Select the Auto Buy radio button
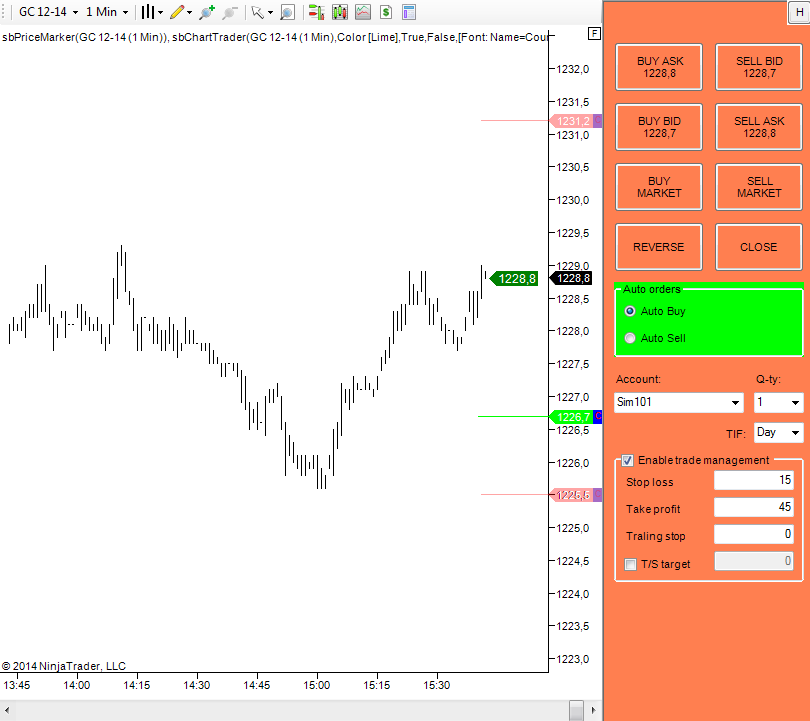Image resolution: width=810 pixels, height=721 pixels. pos(629,311)
